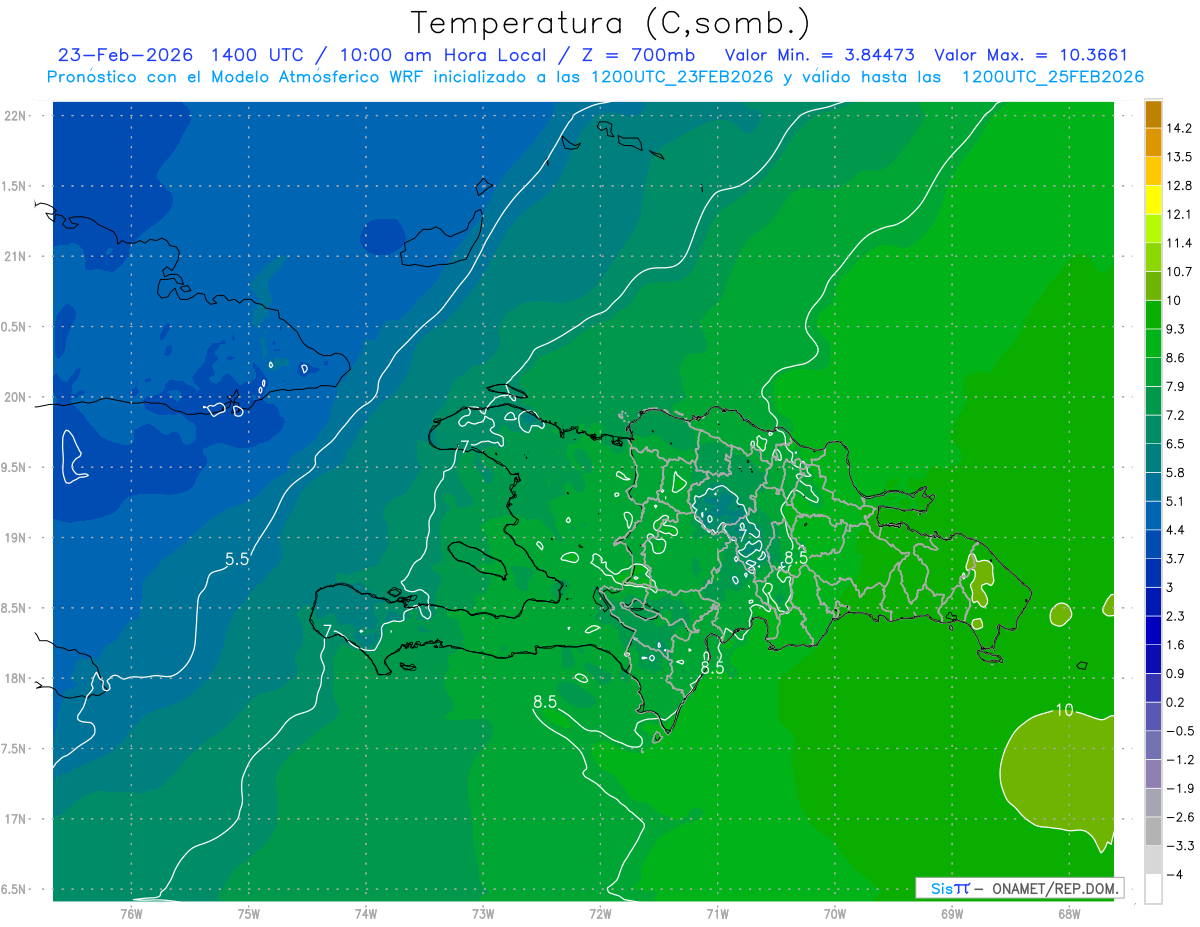Click the 73W longitude axis label
This screenshot has height=927, width=1200.
(483, 913)
